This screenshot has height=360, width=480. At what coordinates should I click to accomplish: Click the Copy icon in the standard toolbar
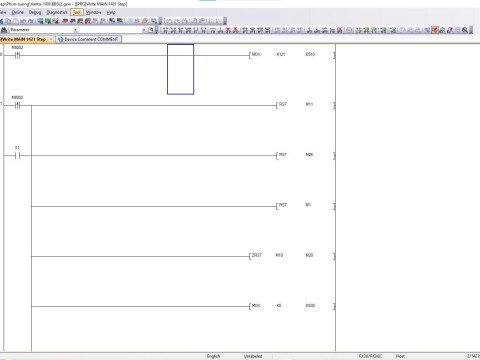point(7,21)
